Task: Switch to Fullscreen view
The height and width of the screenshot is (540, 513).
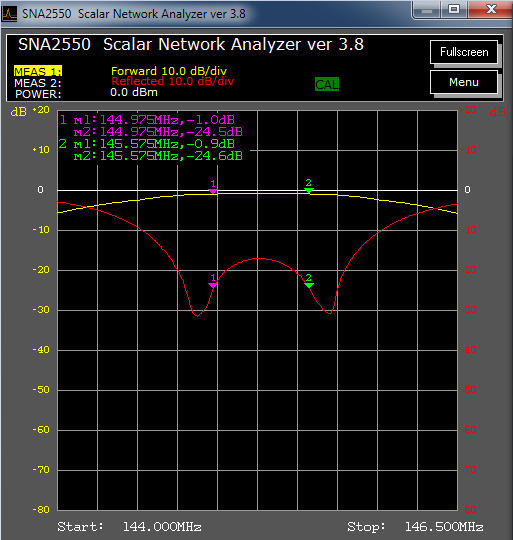Action: [464, 52]
